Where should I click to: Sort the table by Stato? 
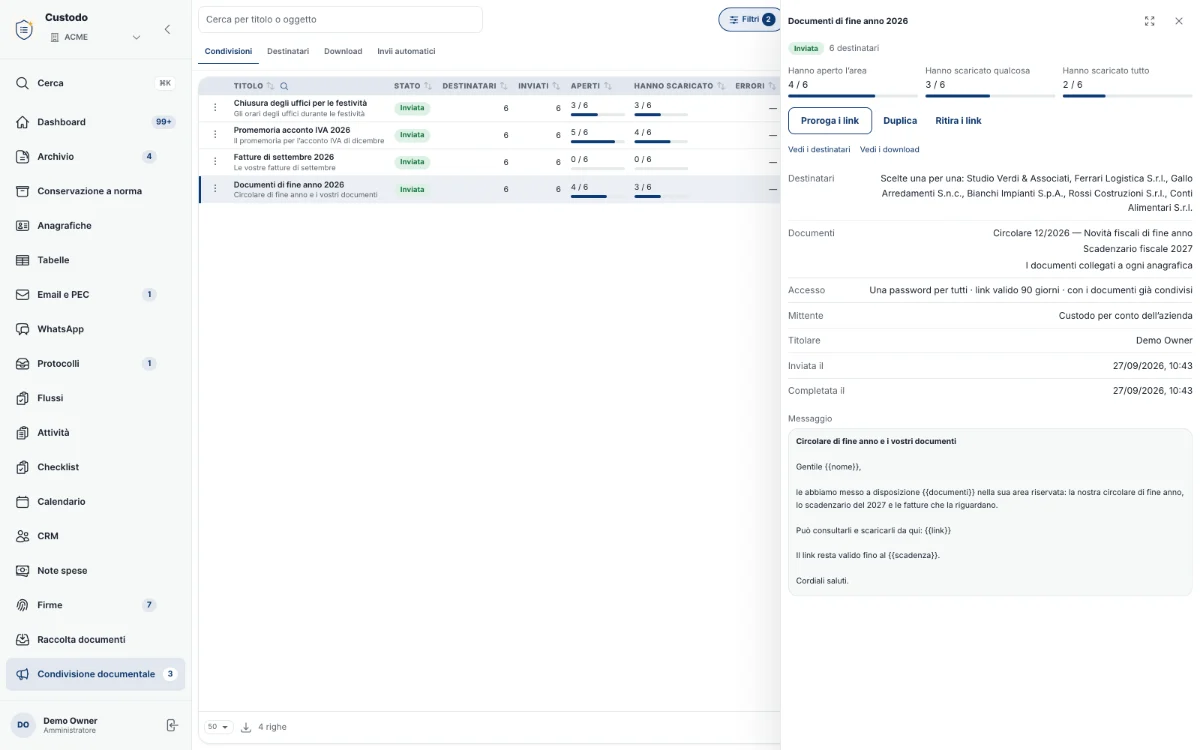(x=428, y=86)
